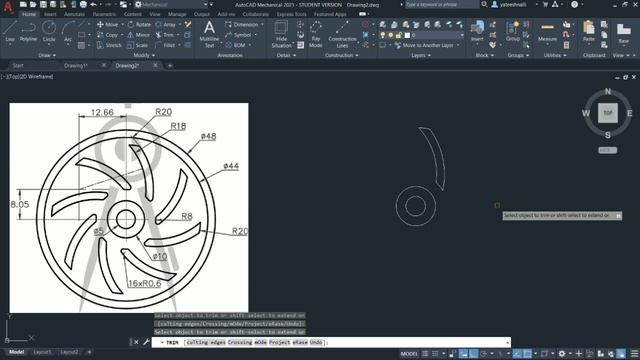Switch to the Drawing1 file tab
The image size is (640, 360).
76,65
